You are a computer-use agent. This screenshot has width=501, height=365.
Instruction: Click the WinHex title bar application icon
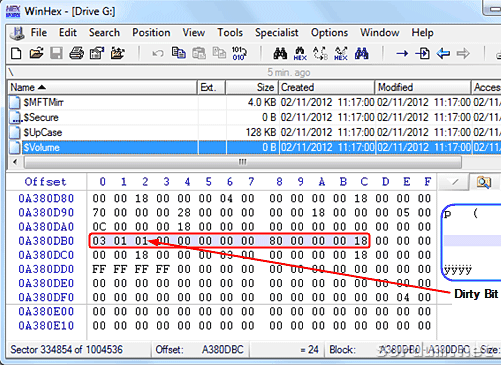coord(13,11)
